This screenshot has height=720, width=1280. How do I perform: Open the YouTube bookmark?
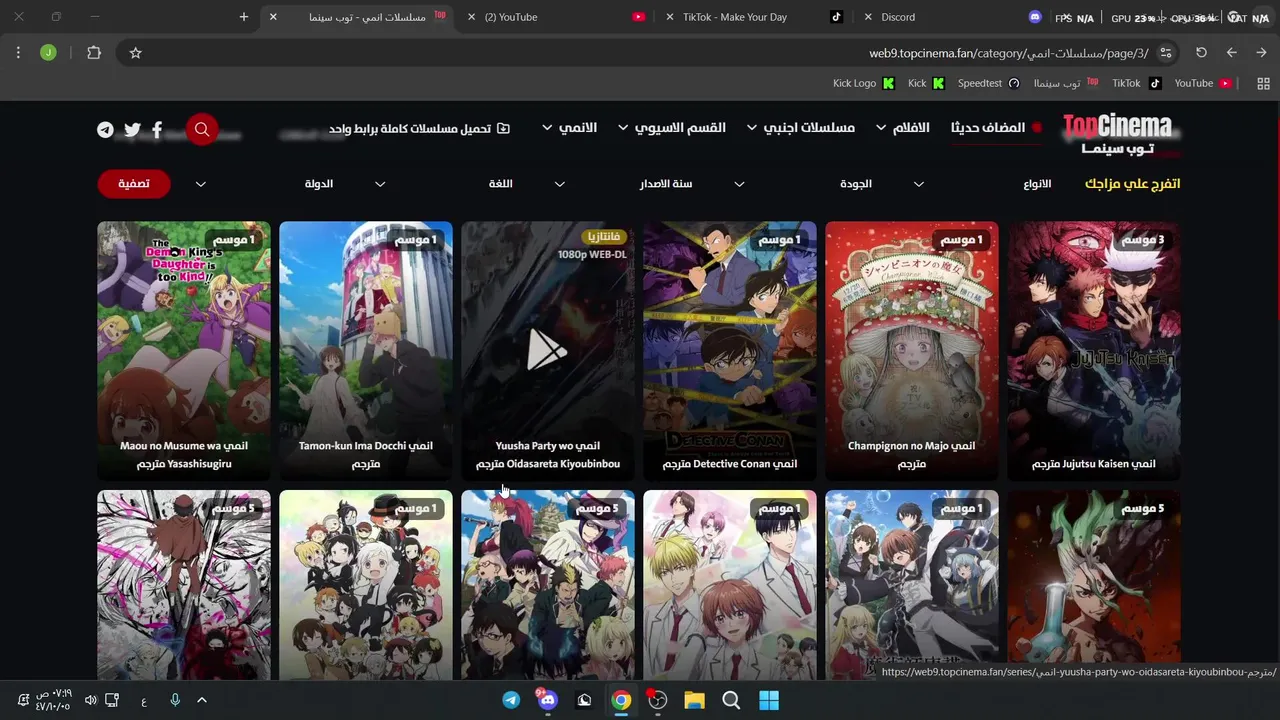tap(1203, 83)
